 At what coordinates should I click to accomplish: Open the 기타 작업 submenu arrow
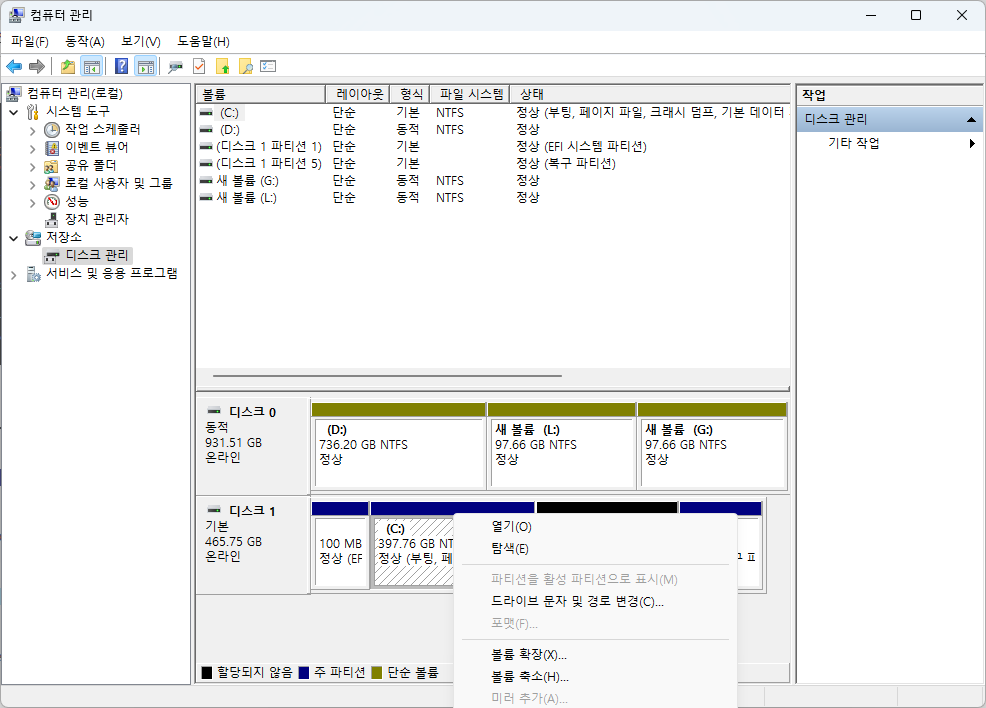click(x=972, y=143)
